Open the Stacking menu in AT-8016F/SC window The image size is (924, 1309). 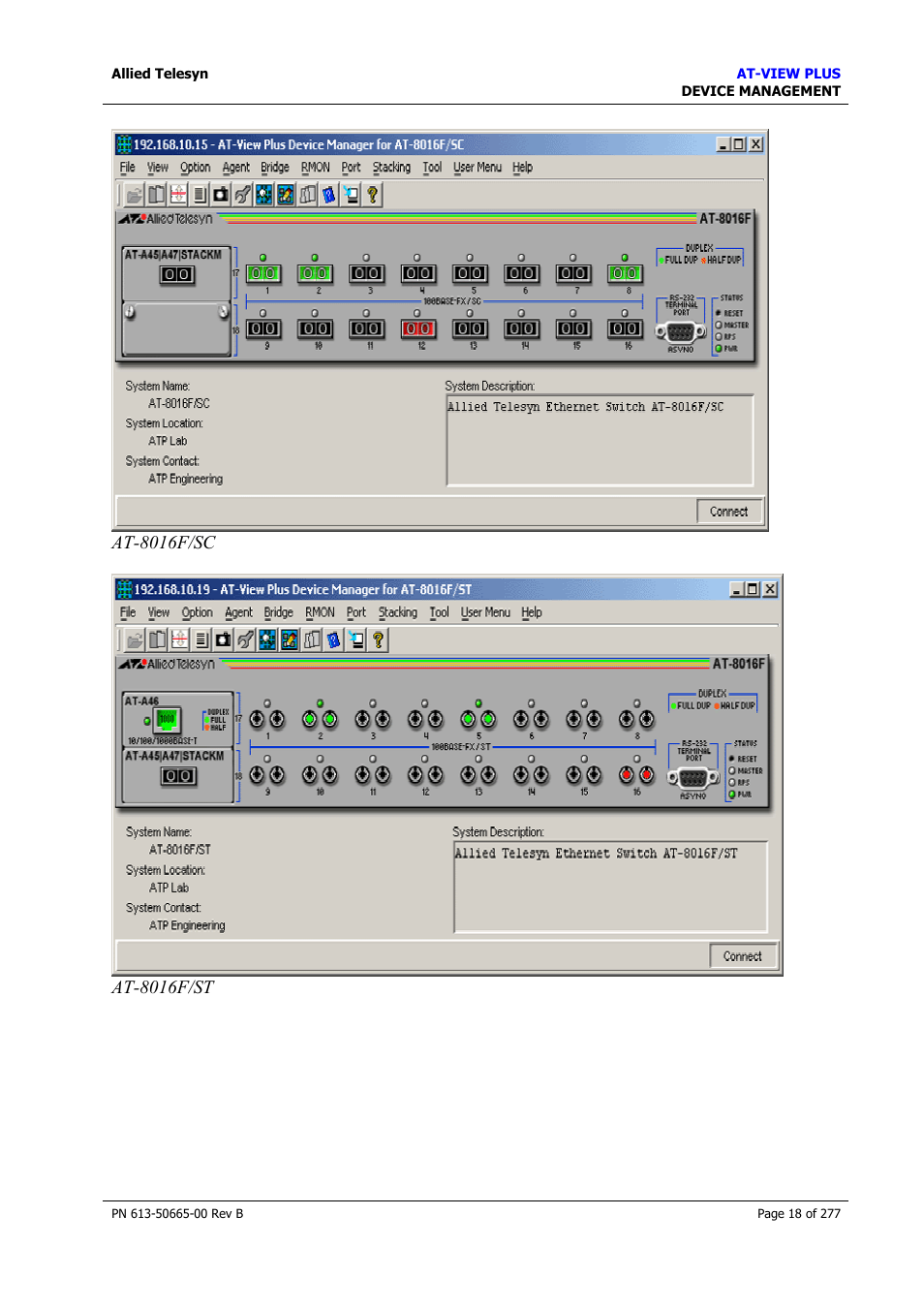pyautogui.click(x=391, y=168)
